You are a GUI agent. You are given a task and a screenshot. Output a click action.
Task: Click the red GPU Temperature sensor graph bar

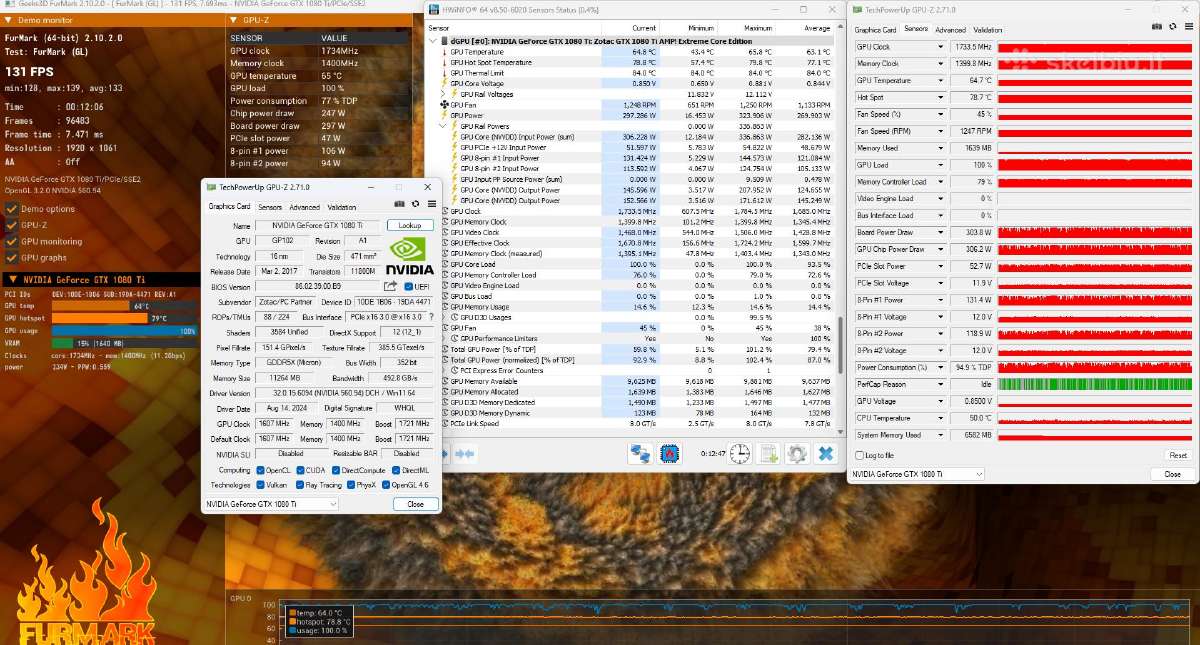point(1095,81)
